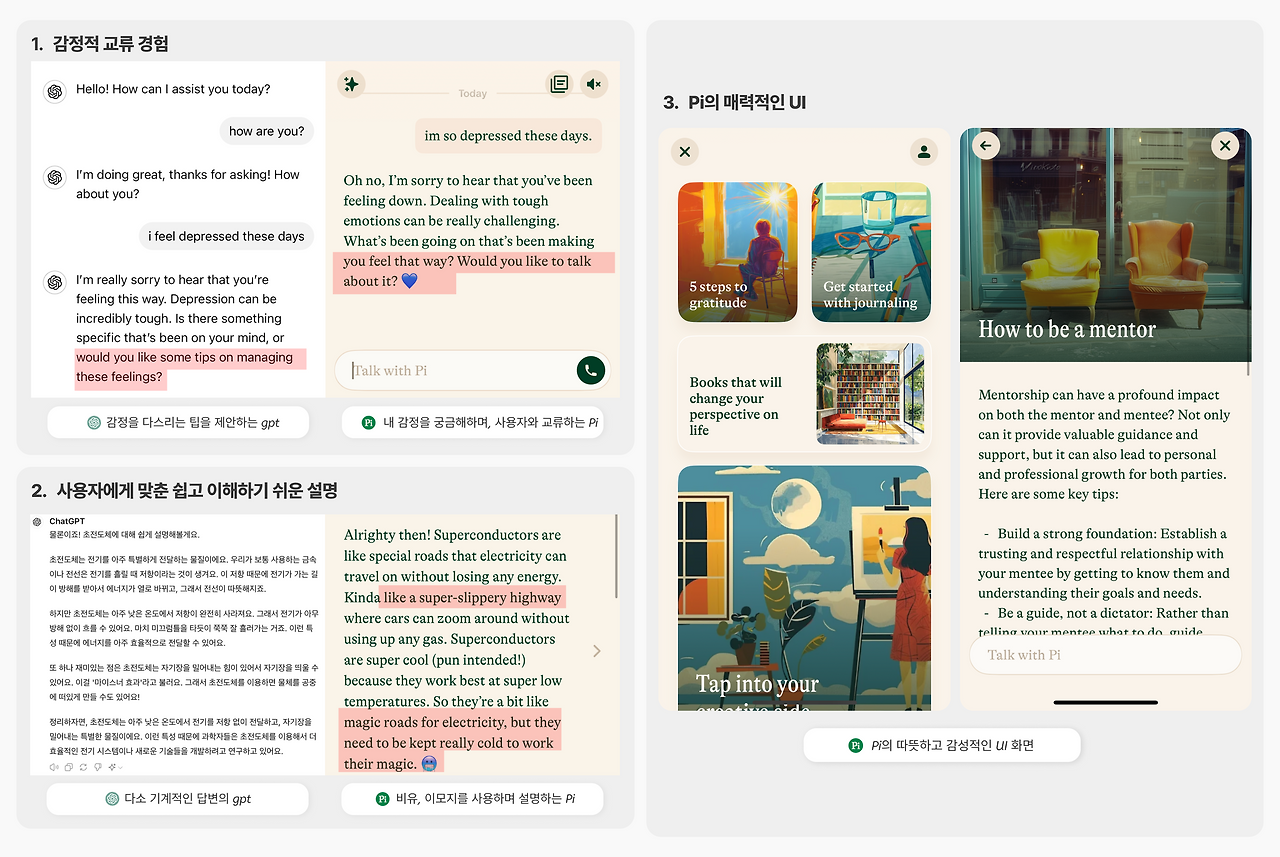Click the "how are you?" chat bubble
Viewport: 1280px width, 857px height.
[x=267, y=131]
